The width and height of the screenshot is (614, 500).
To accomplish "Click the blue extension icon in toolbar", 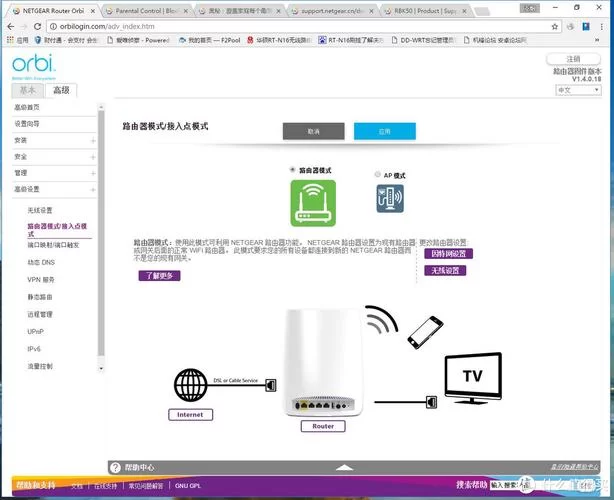I will click(x=586, y=27).
